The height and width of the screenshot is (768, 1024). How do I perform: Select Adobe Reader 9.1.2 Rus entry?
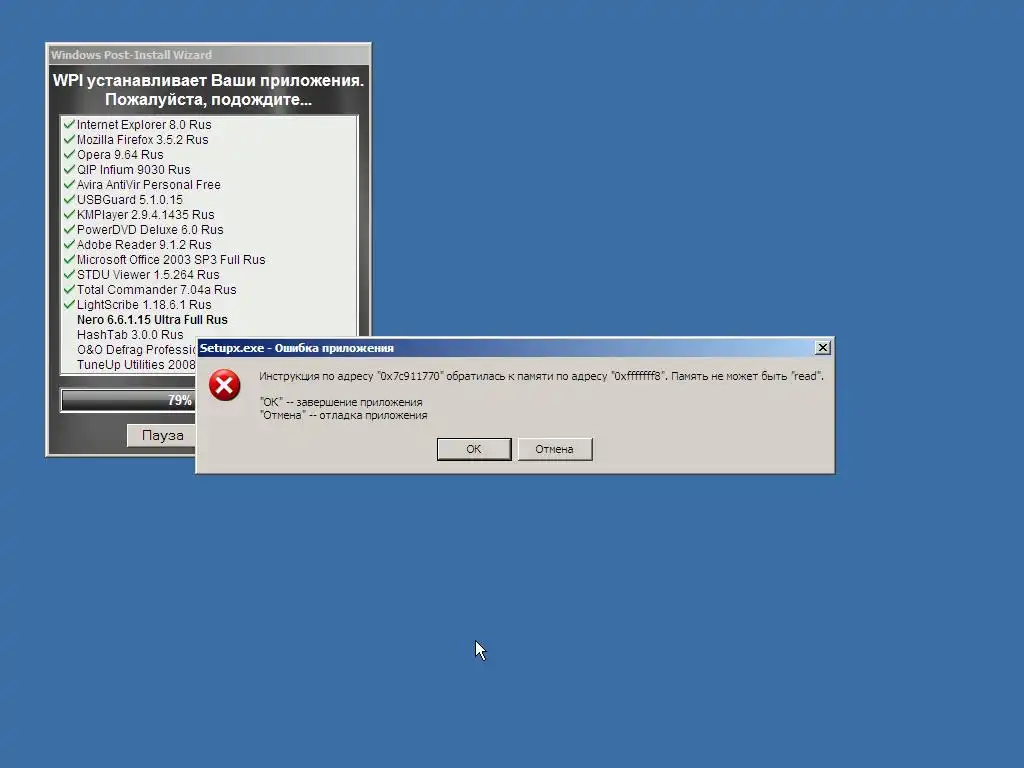[144, 245]
